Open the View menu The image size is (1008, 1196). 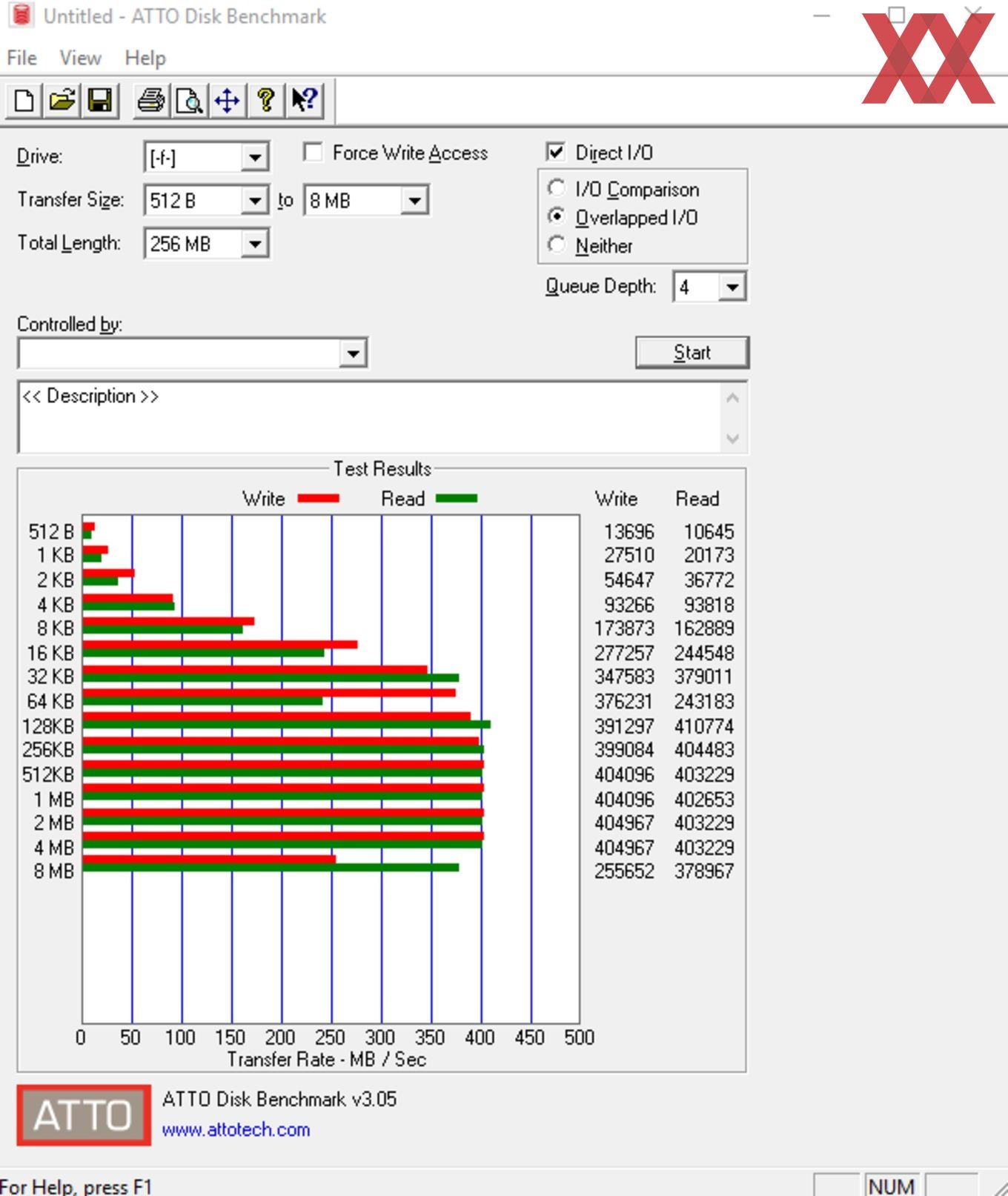[x=80, y=58]
